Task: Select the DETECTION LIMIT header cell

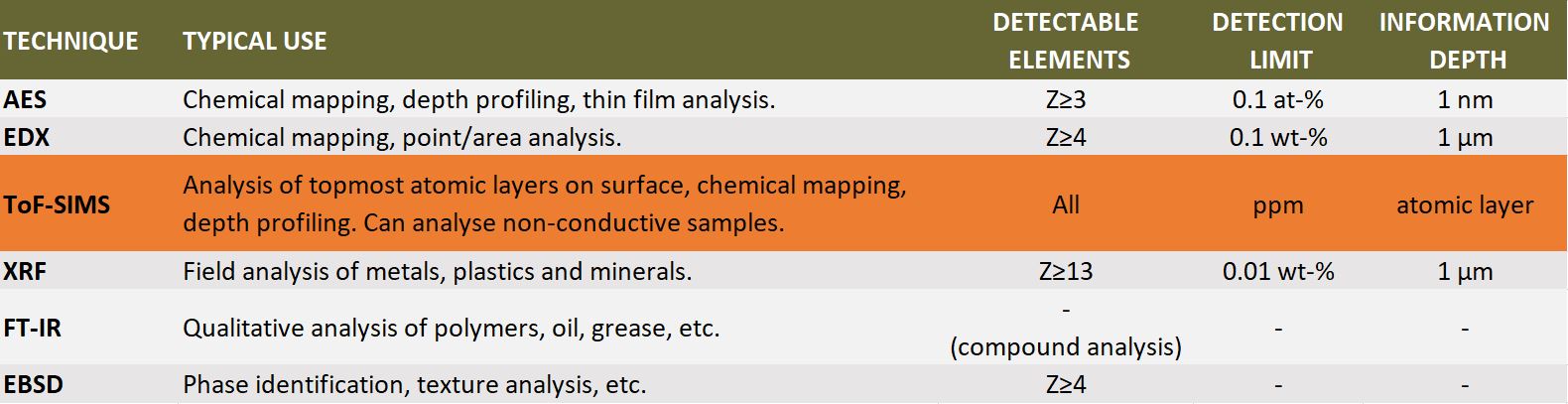Action: [x=1278, y=41]
